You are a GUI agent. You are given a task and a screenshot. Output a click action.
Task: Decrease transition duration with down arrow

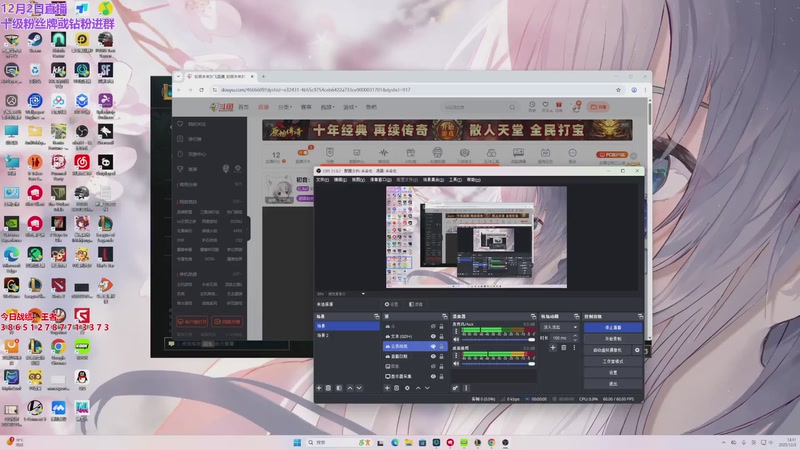[x=576, y=340]
